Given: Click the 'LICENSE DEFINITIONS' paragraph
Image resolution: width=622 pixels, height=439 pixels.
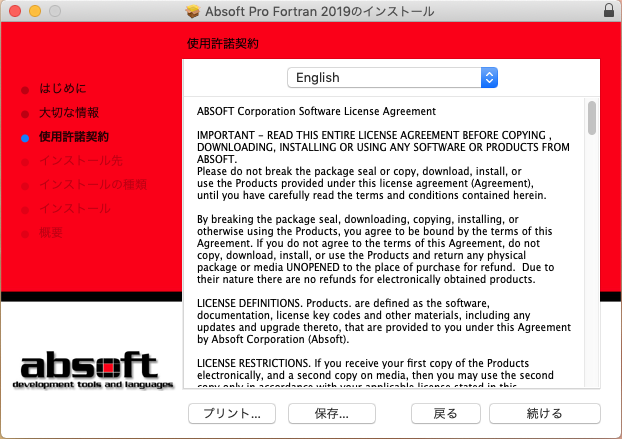Looking at the screenshot, I should pos(384,321).
